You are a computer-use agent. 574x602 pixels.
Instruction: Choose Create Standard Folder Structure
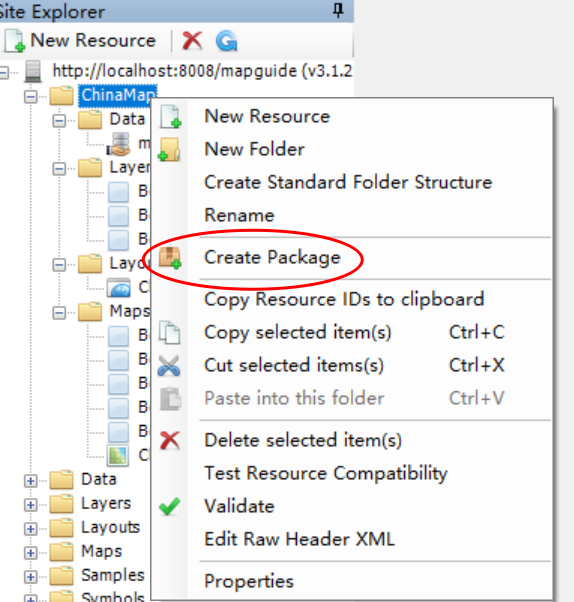[348, 182]
